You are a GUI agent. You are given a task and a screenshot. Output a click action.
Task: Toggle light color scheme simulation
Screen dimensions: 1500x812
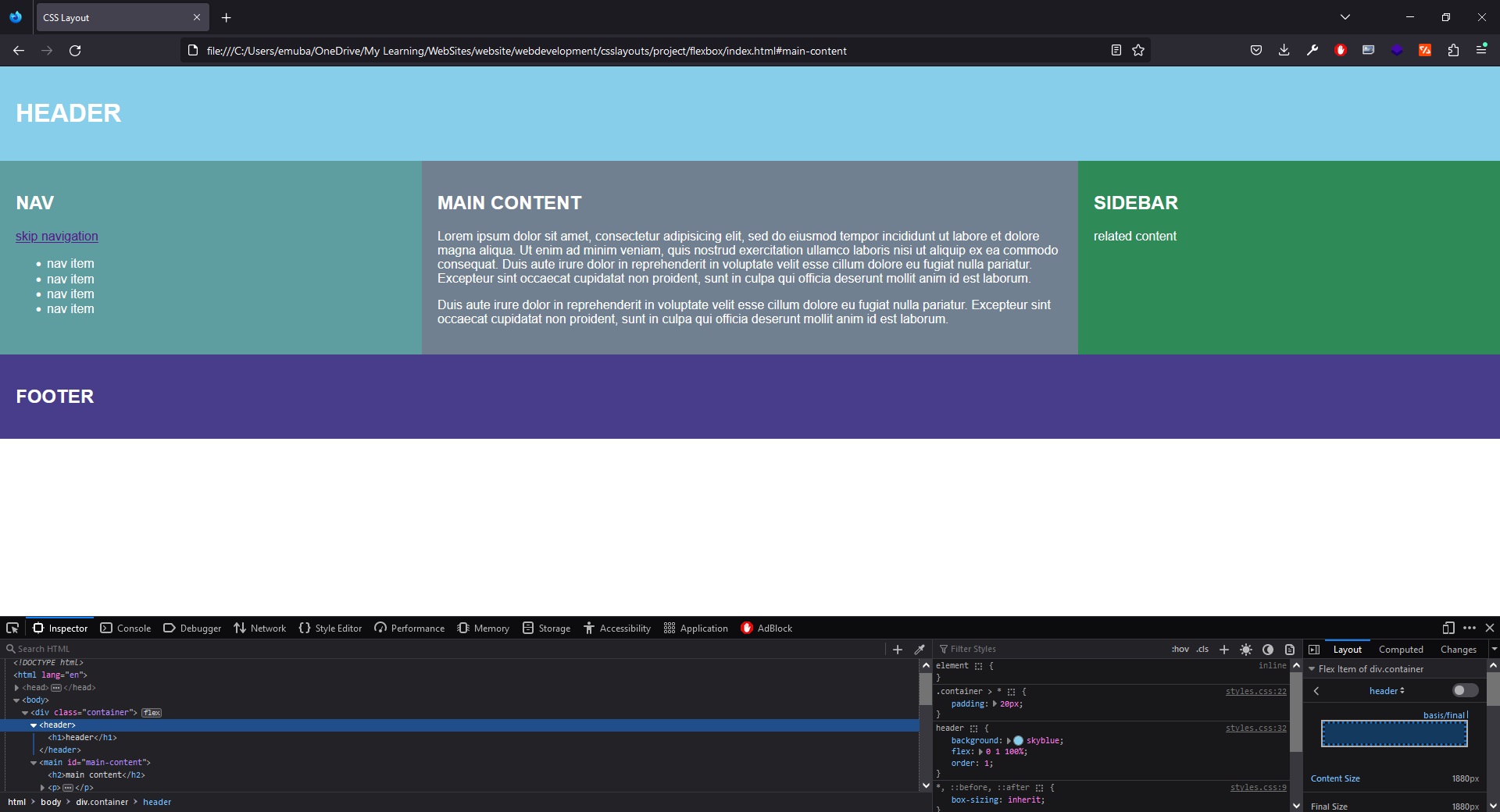tap(1246, 649)
